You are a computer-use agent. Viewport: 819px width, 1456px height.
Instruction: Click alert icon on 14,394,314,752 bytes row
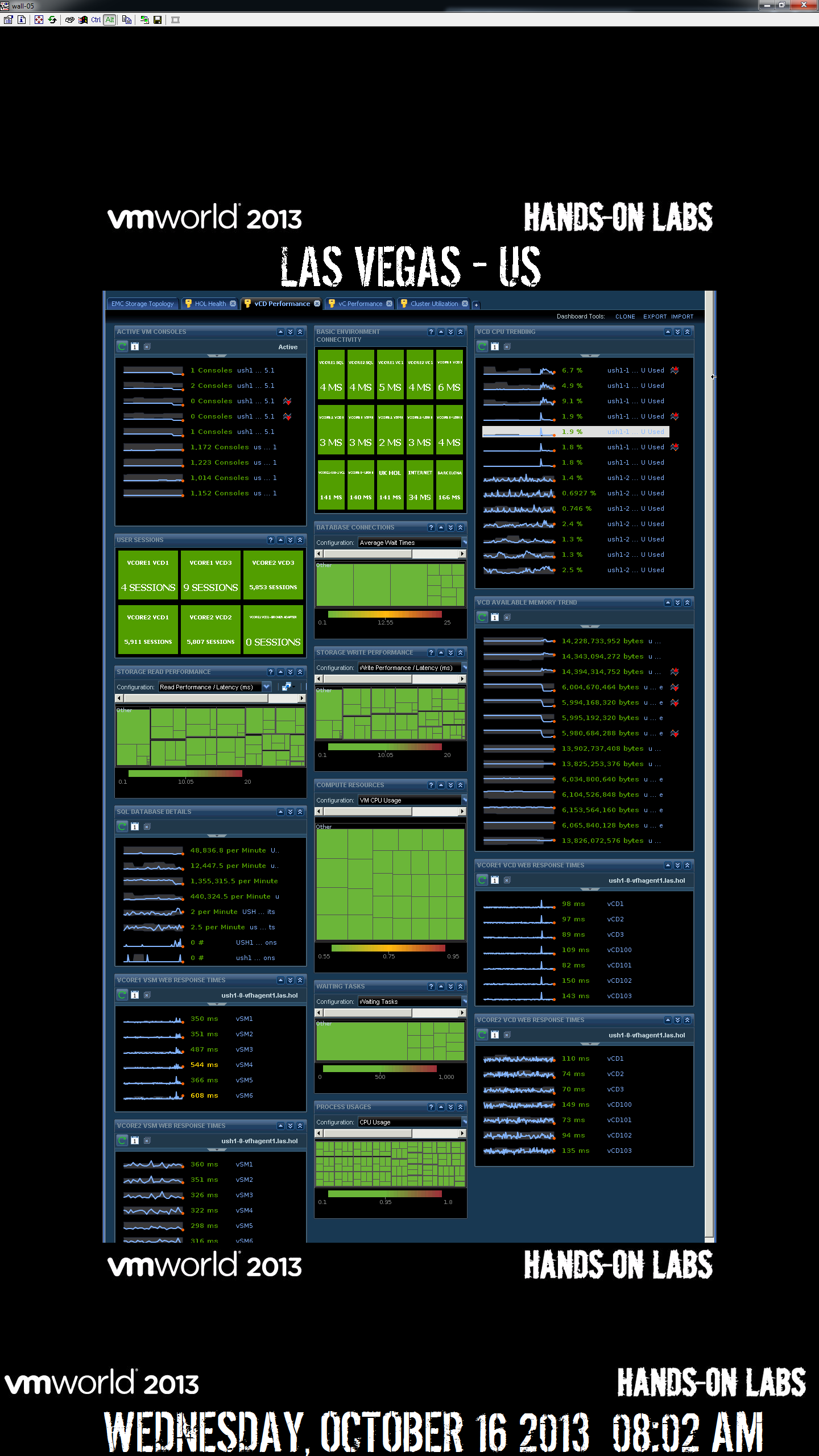tap(675, 672)
